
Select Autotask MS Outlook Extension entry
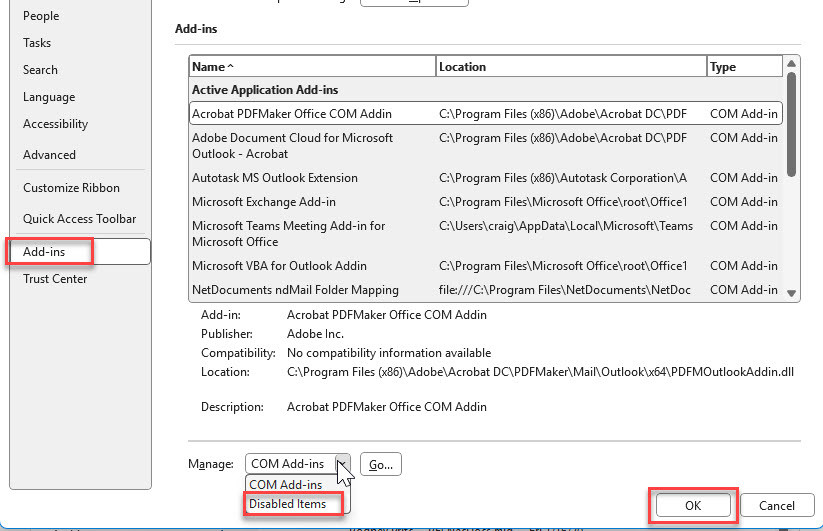coord(275,178)
